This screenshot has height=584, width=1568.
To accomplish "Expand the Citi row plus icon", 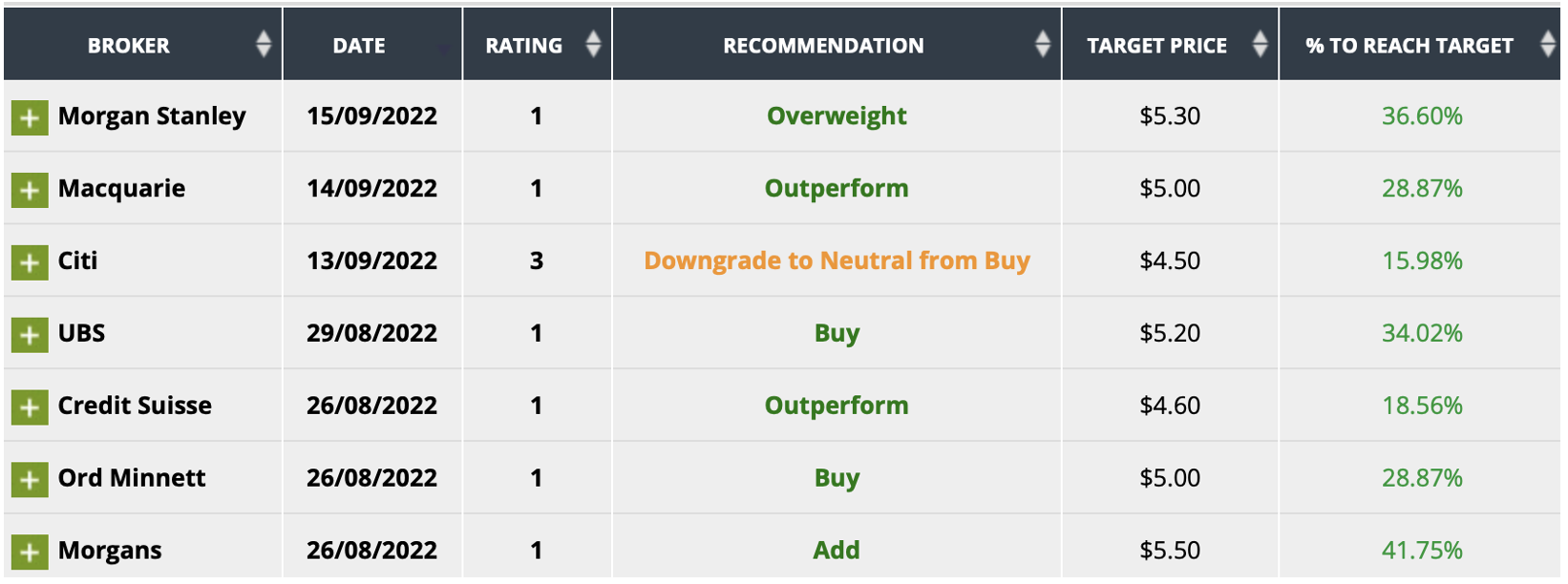I will click(30, 262).
